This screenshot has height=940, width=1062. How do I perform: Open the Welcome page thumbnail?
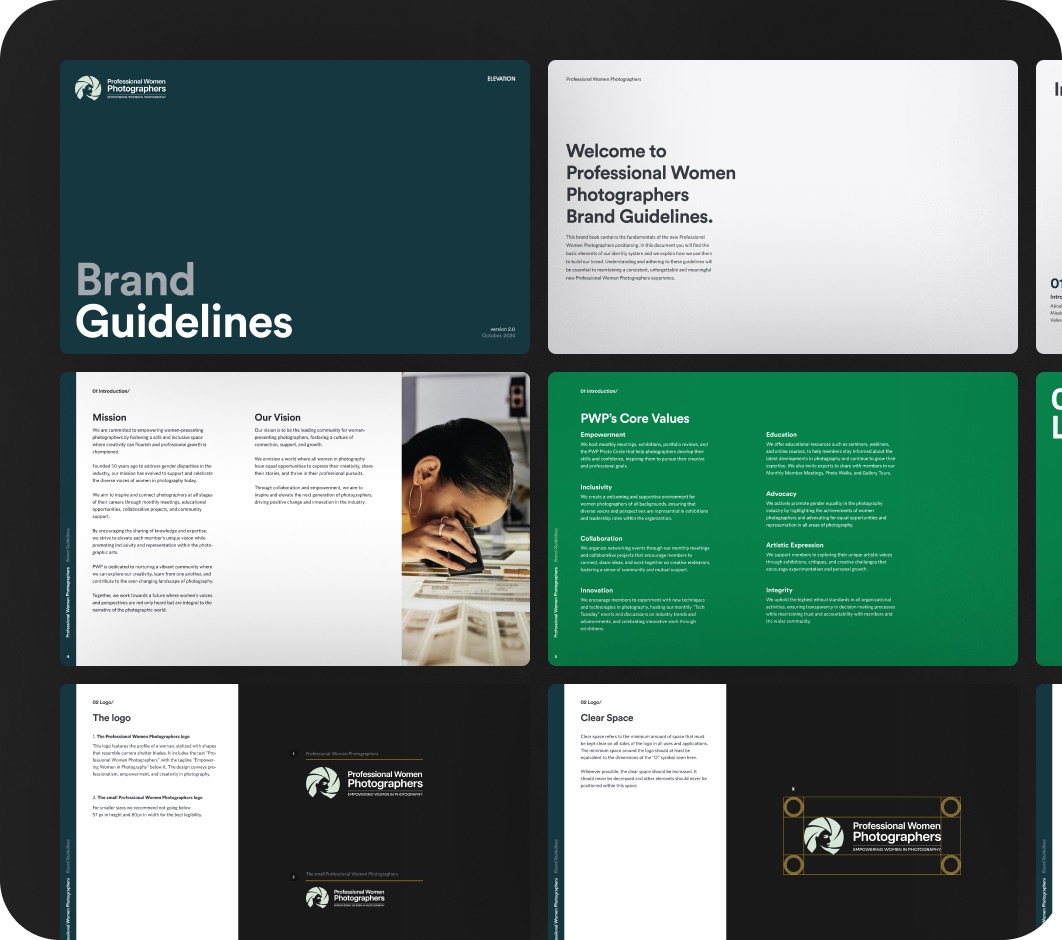(x=782, y=207)
